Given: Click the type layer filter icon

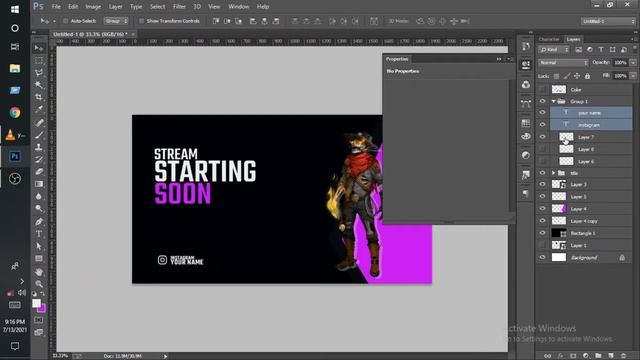Looking at the screenshot, I should click(x=601, y=49).
